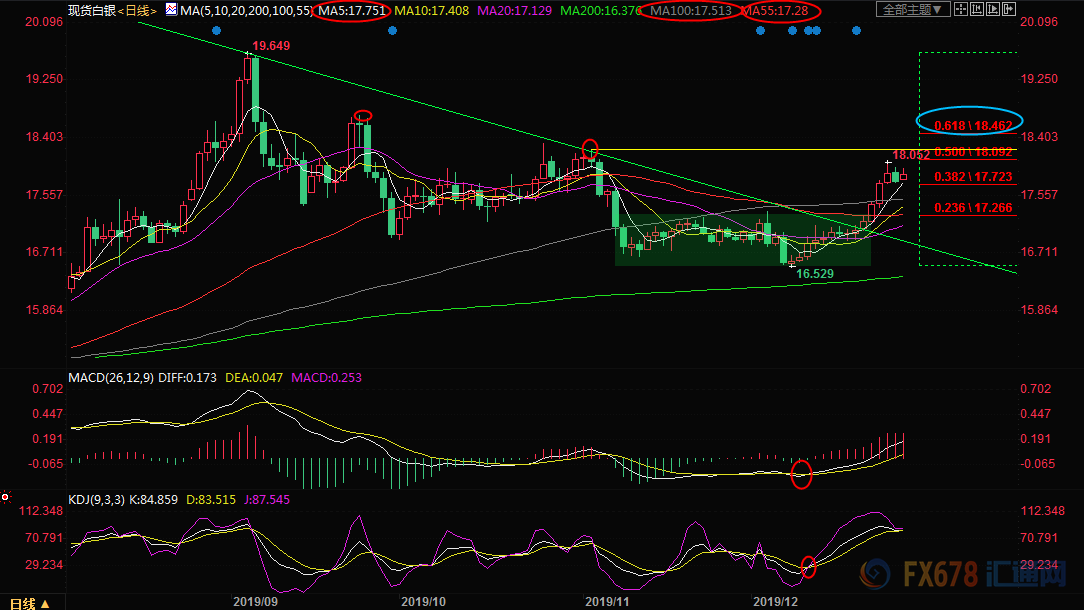The image size is (1084, 610).
Task: Select the MA5:17.751 moving average label
Action: tap(351, 11)
